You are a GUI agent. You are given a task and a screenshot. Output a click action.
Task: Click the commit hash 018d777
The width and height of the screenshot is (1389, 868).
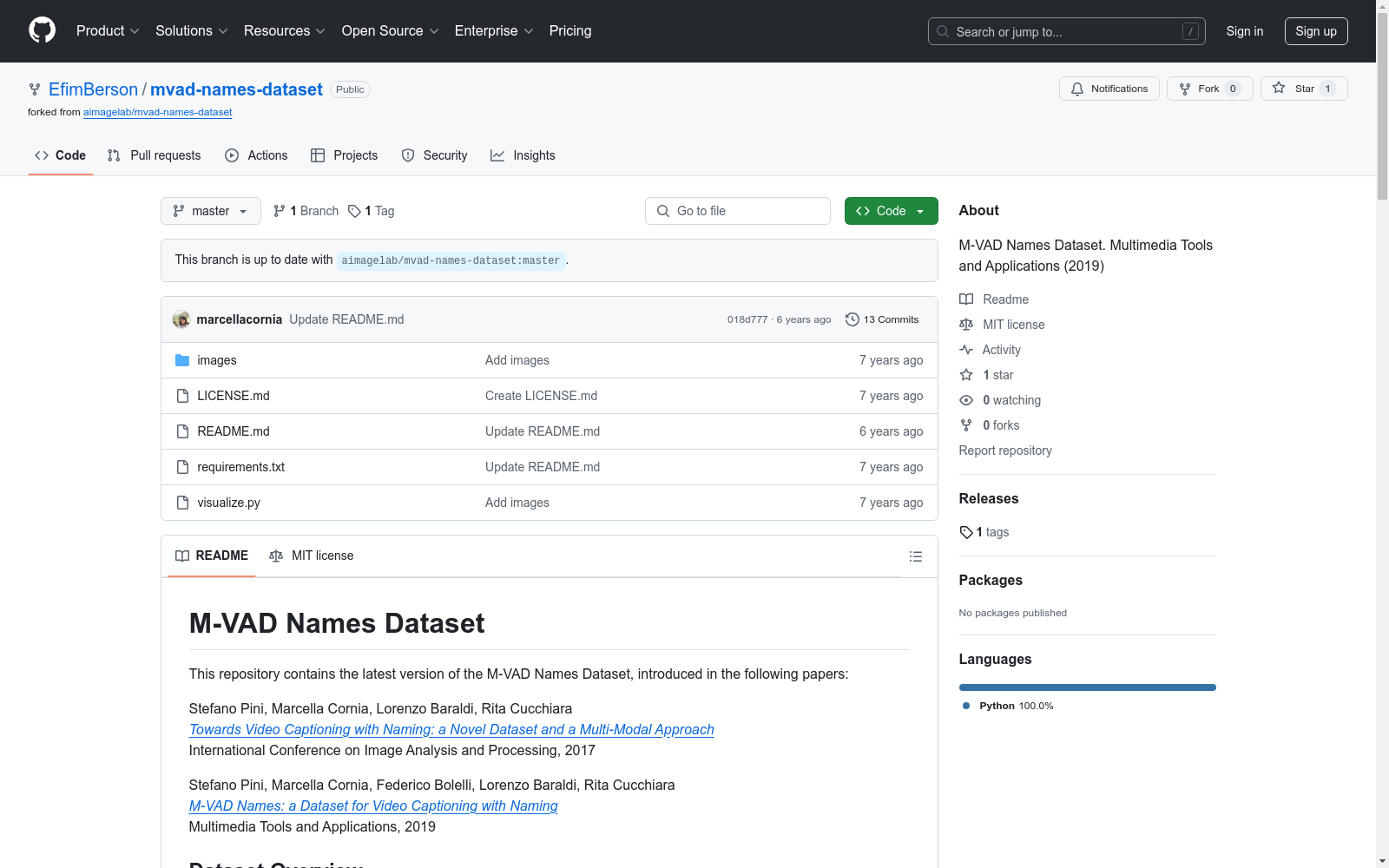pos(747,319)
